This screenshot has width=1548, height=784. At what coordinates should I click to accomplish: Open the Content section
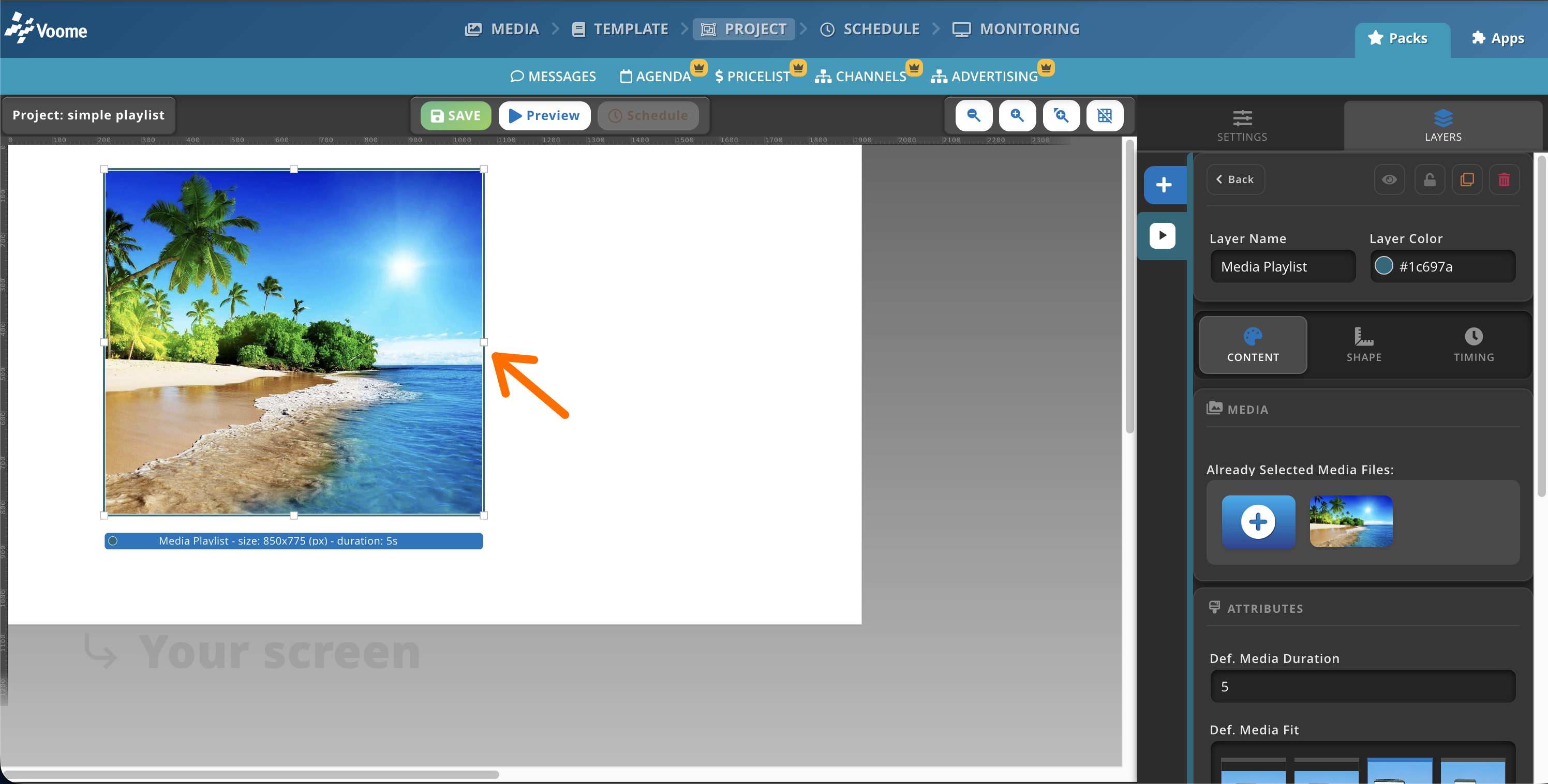coord(1253,345)
